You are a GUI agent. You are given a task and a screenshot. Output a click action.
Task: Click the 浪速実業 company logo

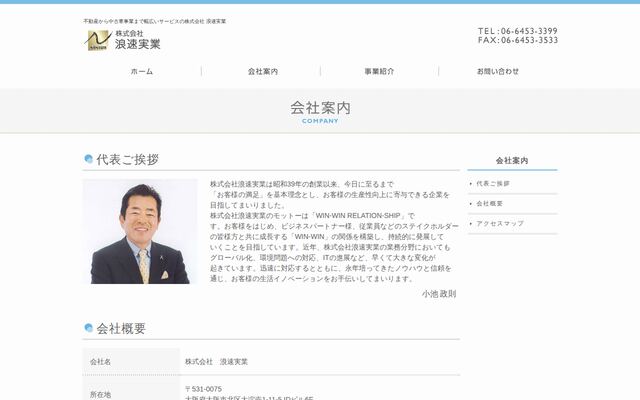122,40
